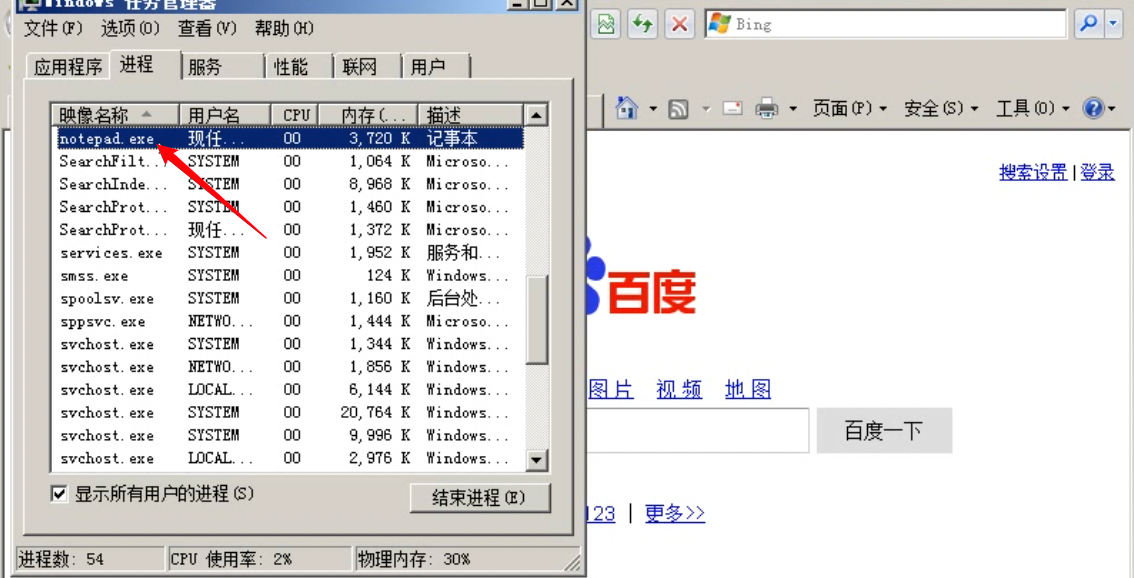This screenshot has width=1134, height=578.
Task: Open the 图片 link on Baidu
Action: 610,389
